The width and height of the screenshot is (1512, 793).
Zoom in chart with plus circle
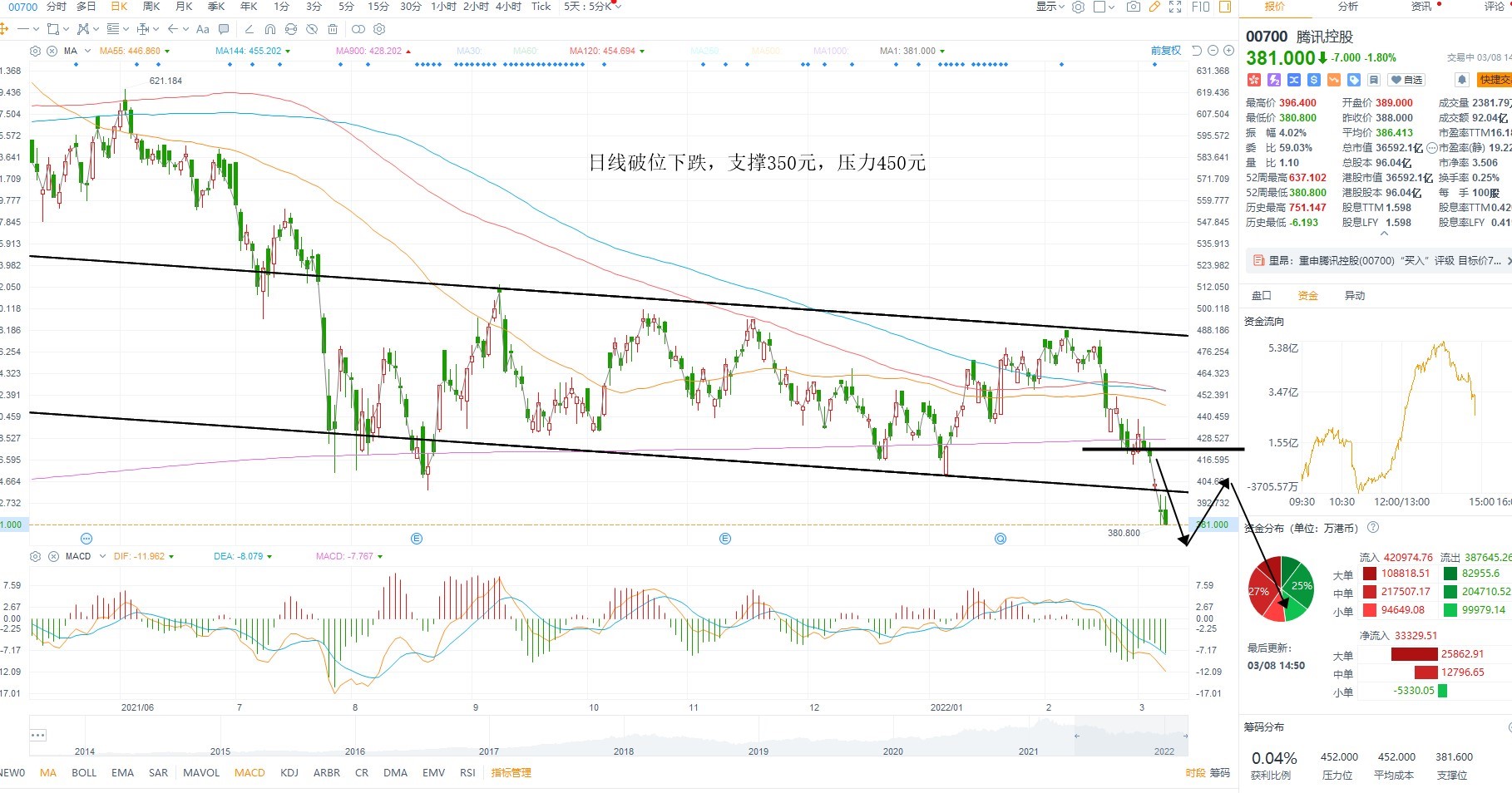pos(1228,51)
